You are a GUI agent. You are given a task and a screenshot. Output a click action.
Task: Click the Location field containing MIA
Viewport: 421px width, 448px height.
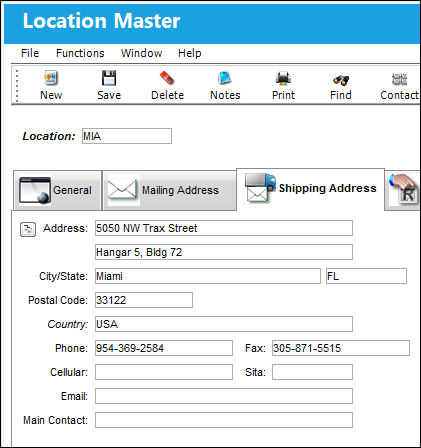point(127,136)
